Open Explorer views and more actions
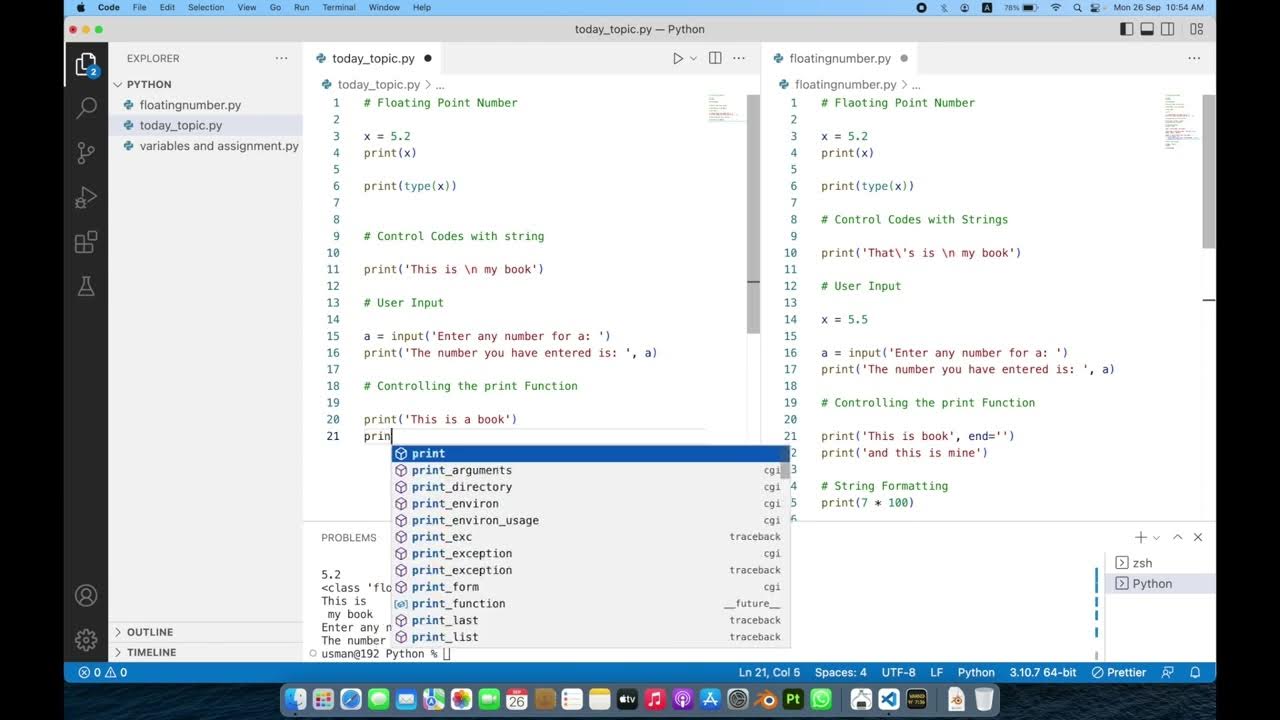The image size is (1280, 720). coord(282,58)
